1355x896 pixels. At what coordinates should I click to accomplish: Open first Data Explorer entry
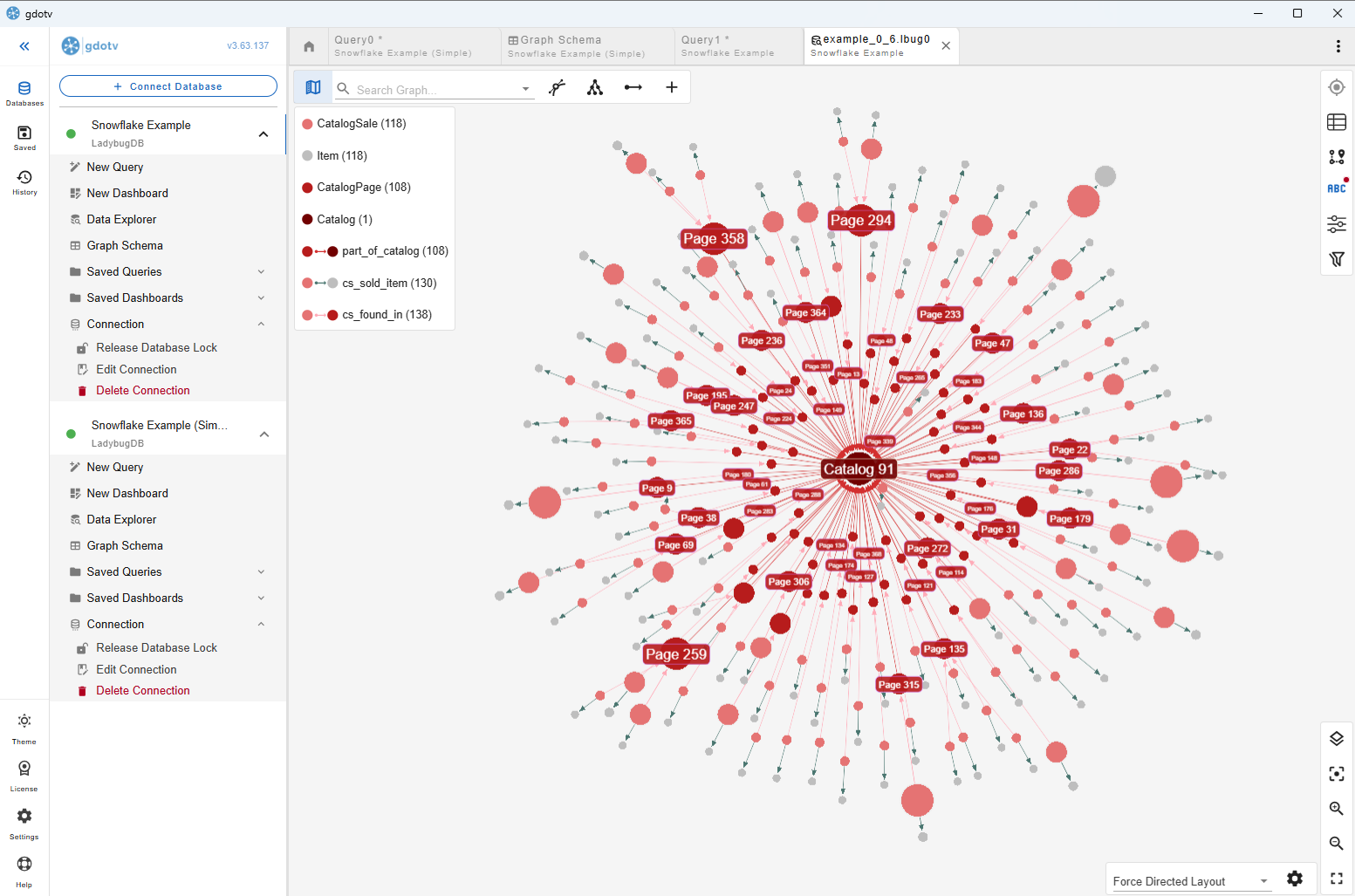click(121, 220)
